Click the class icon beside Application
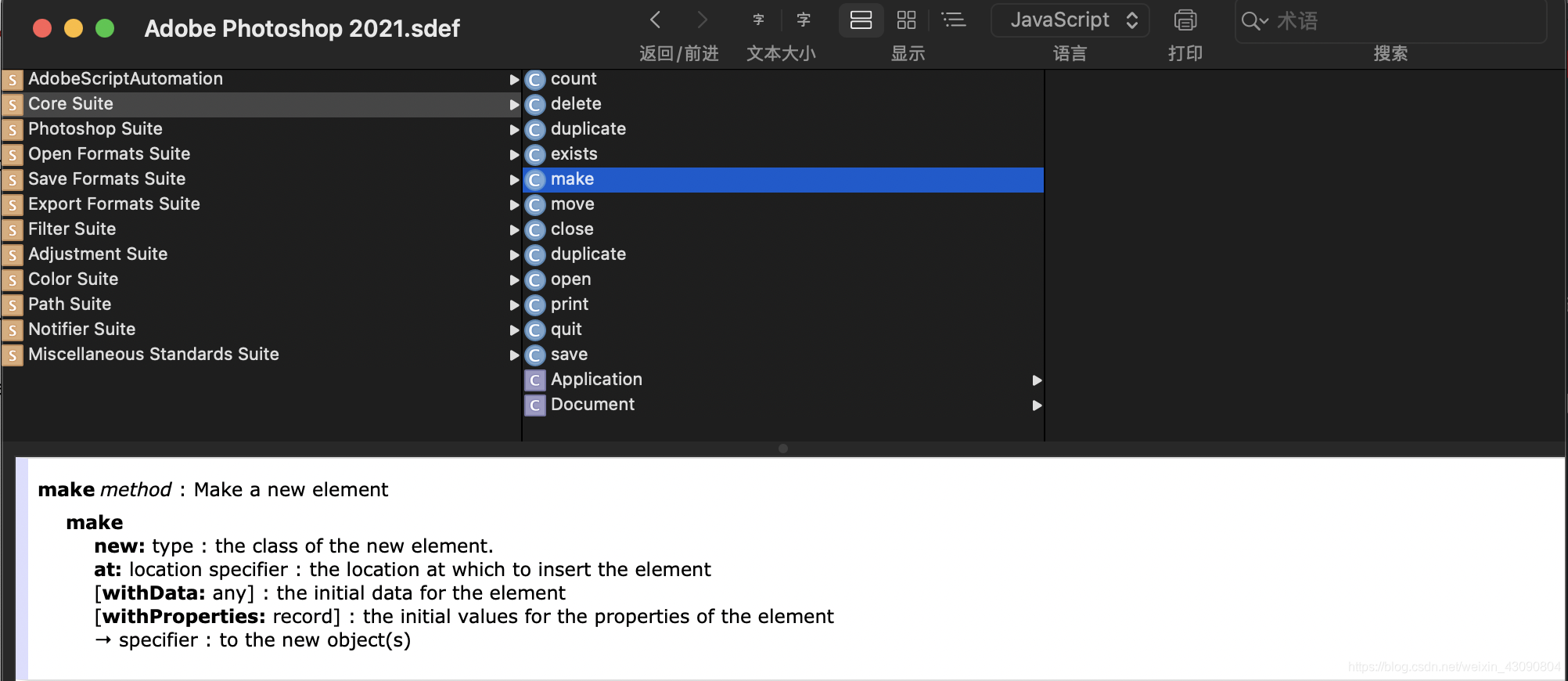1568x681 pixels. coord(535,380)
